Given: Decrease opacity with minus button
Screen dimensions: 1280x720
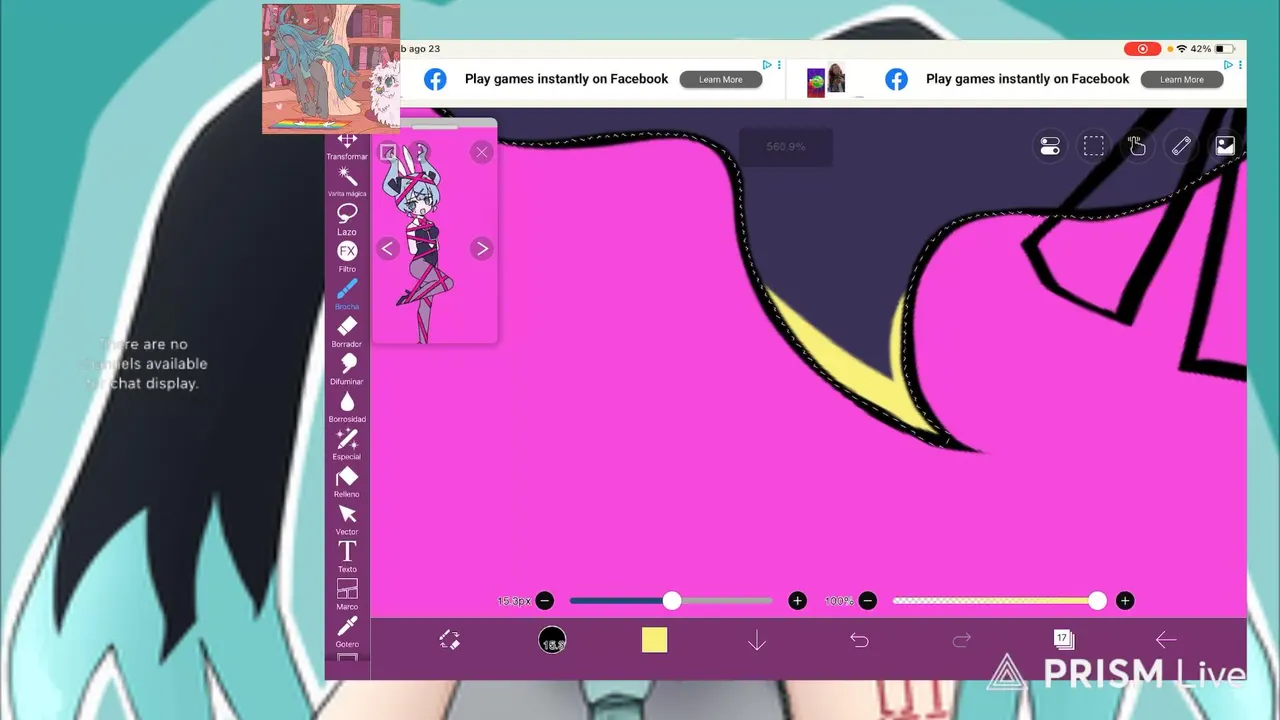Looking at the screenshot, I should point(868,601).
